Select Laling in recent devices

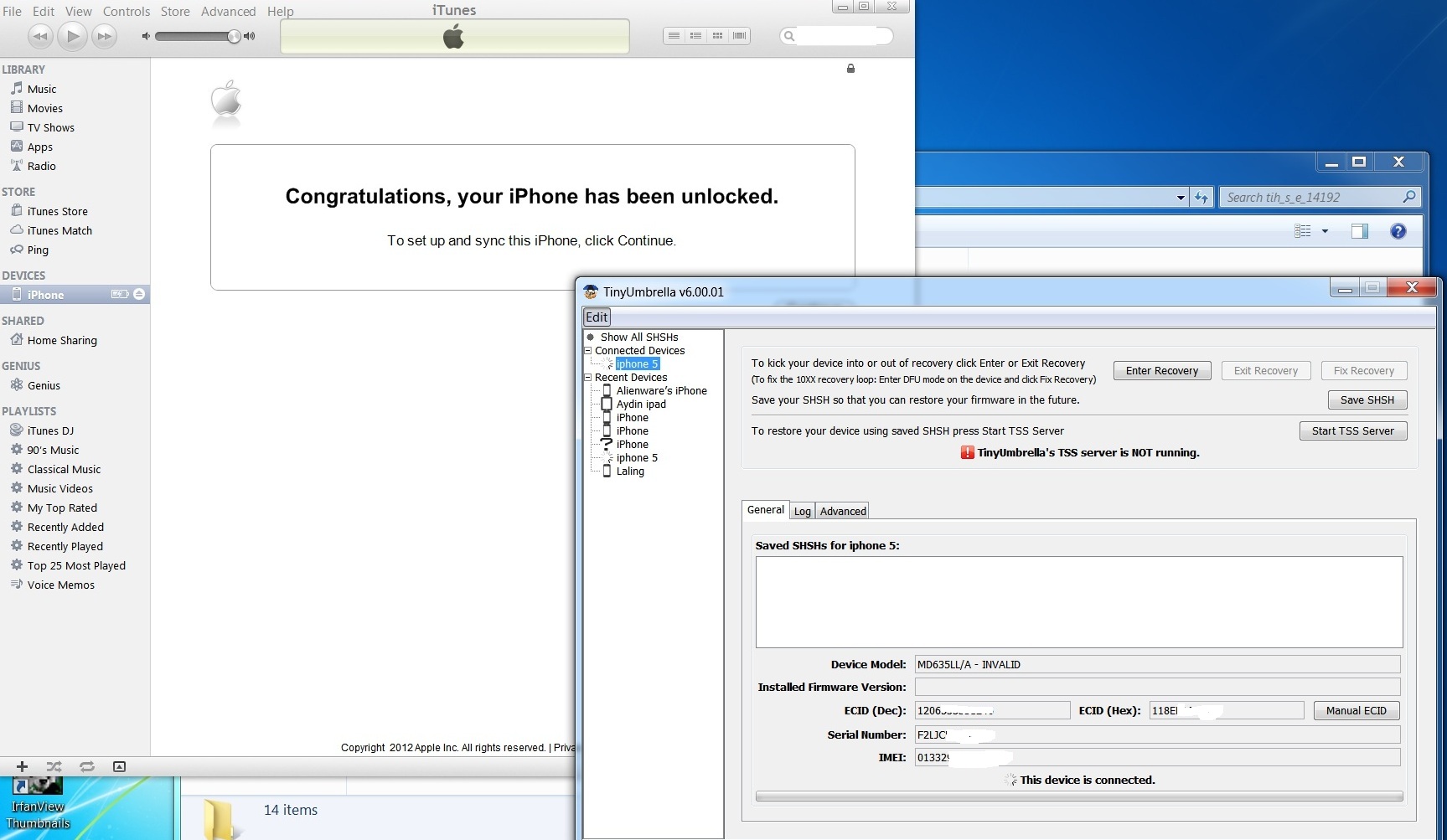point(630,471)
